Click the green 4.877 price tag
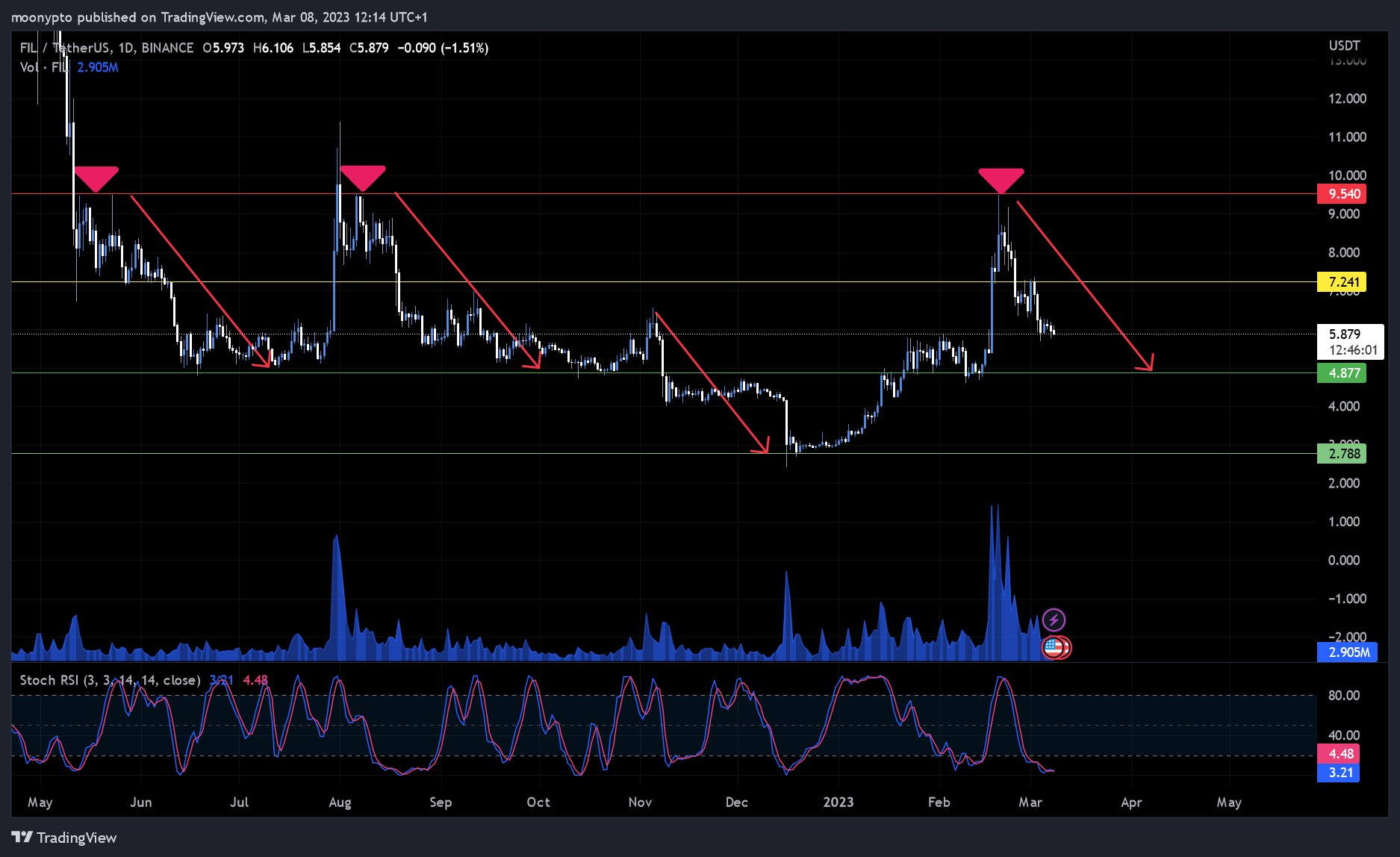 click(x=1342, y=373)
